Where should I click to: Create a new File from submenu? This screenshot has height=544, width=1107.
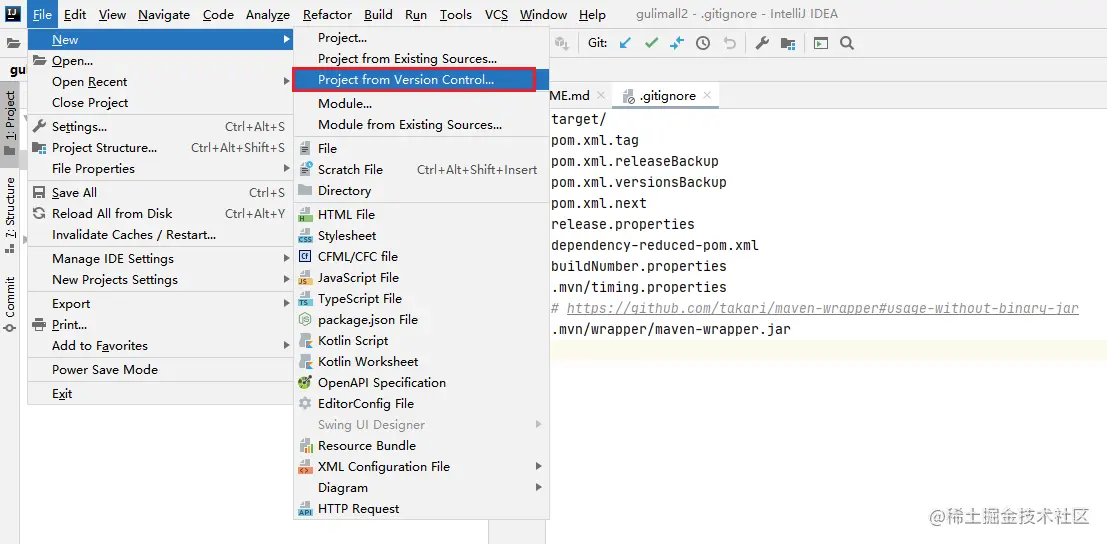click(x=421, y=149)
